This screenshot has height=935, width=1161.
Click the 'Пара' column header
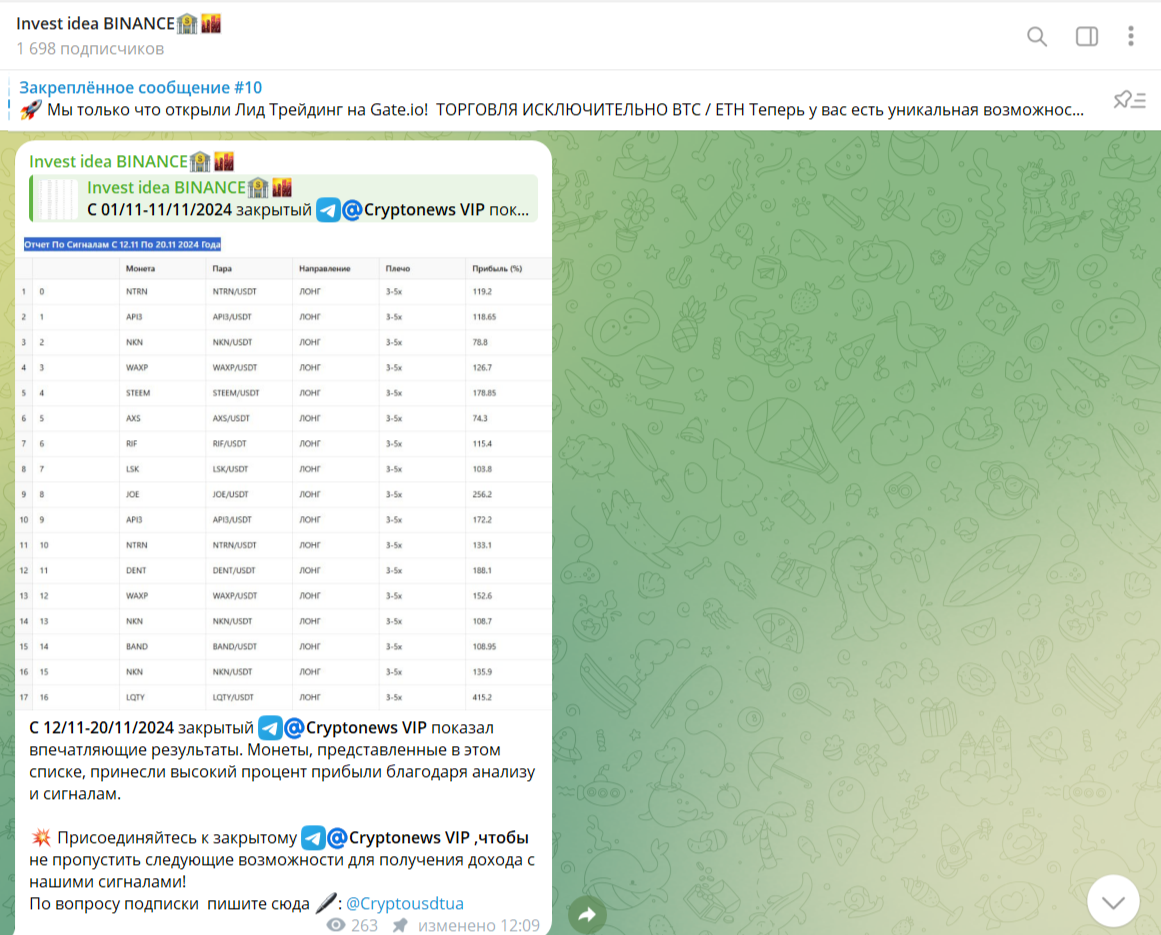click(222, 269)
